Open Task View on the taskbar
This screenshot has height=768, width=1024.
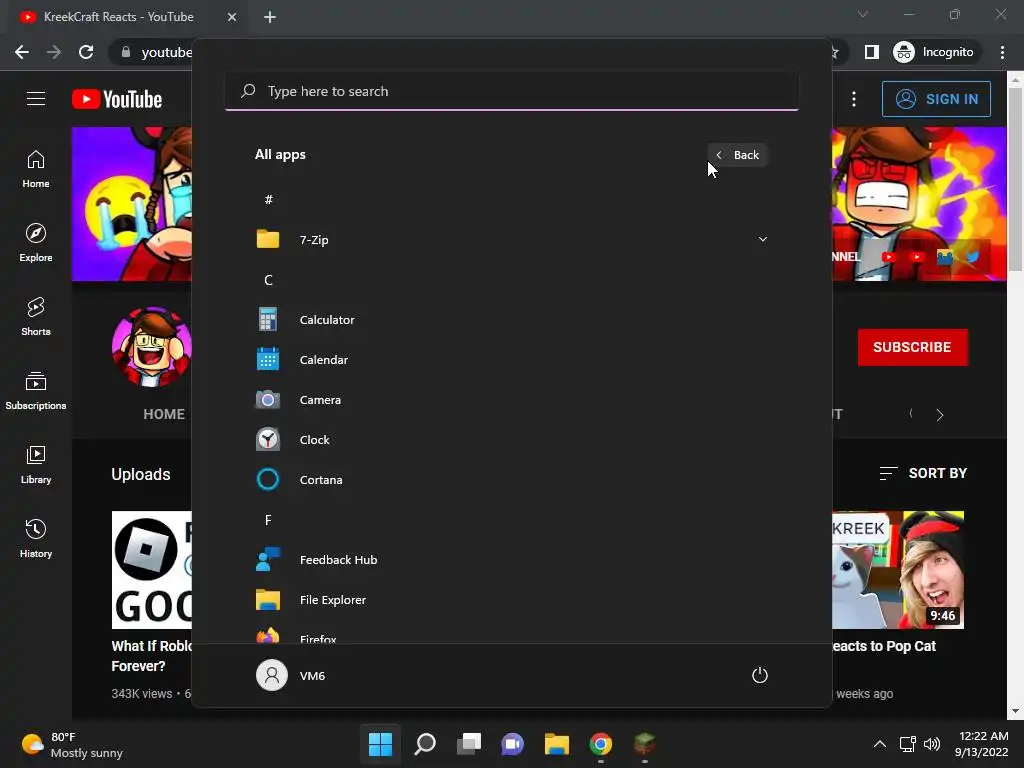pos(469,744)
